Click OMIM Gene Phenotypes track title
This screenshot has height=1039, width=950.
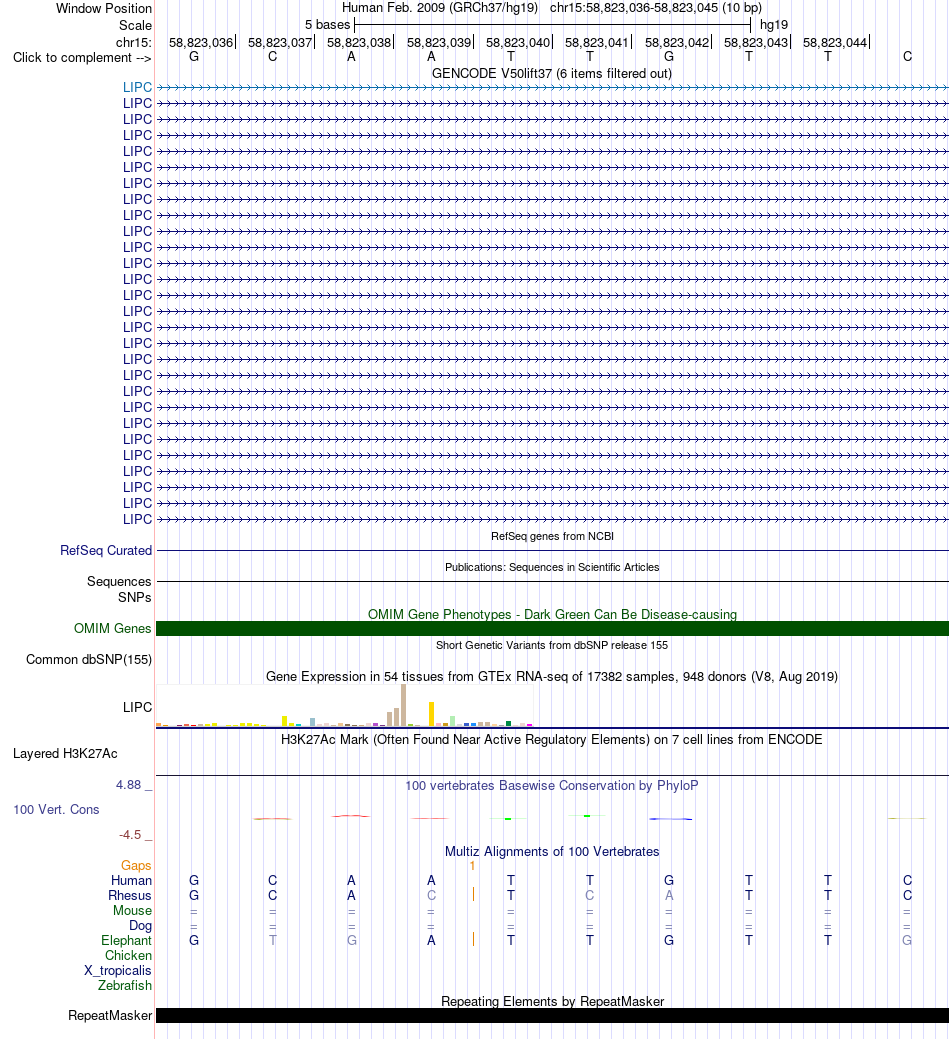coord(553,614)
